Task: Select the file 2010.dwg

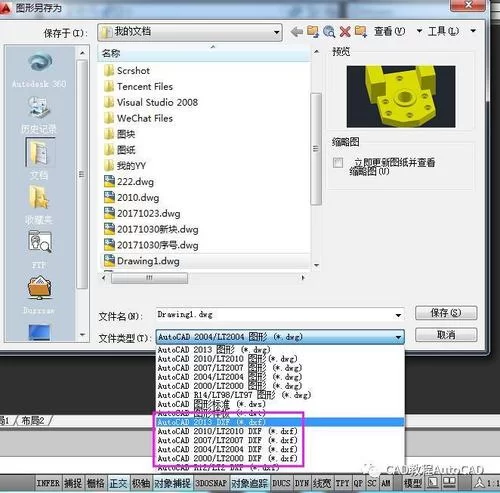Action: [131, 198]
